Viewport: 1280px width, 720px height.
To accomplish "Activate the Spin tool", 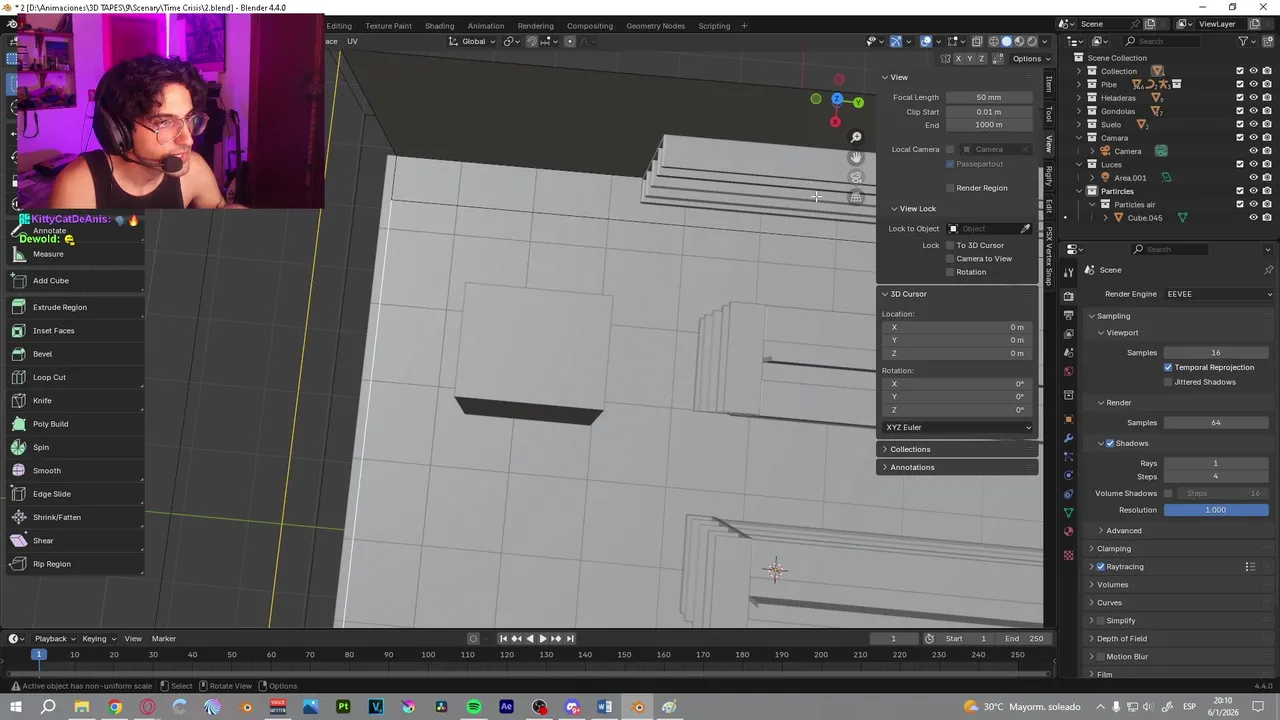I will click(x=75, y=447).
